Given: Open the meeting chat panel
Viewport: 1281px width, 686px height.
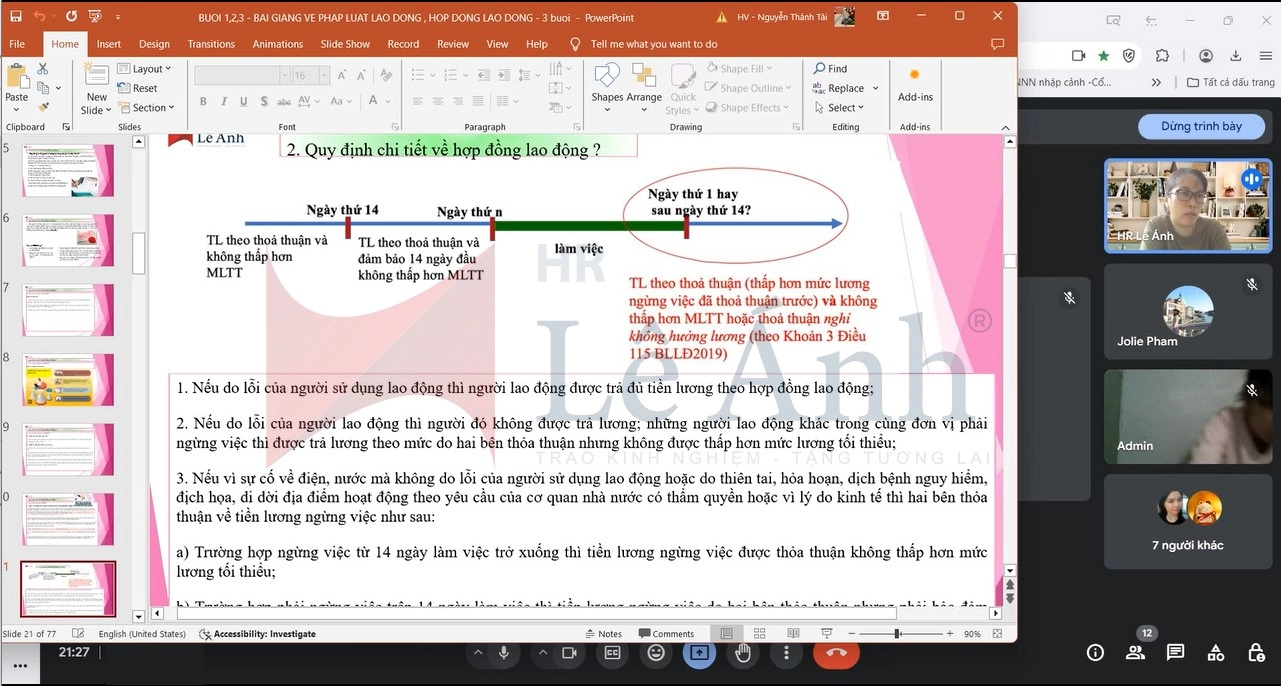Looking at the screenshot, I should (1175, 653).
